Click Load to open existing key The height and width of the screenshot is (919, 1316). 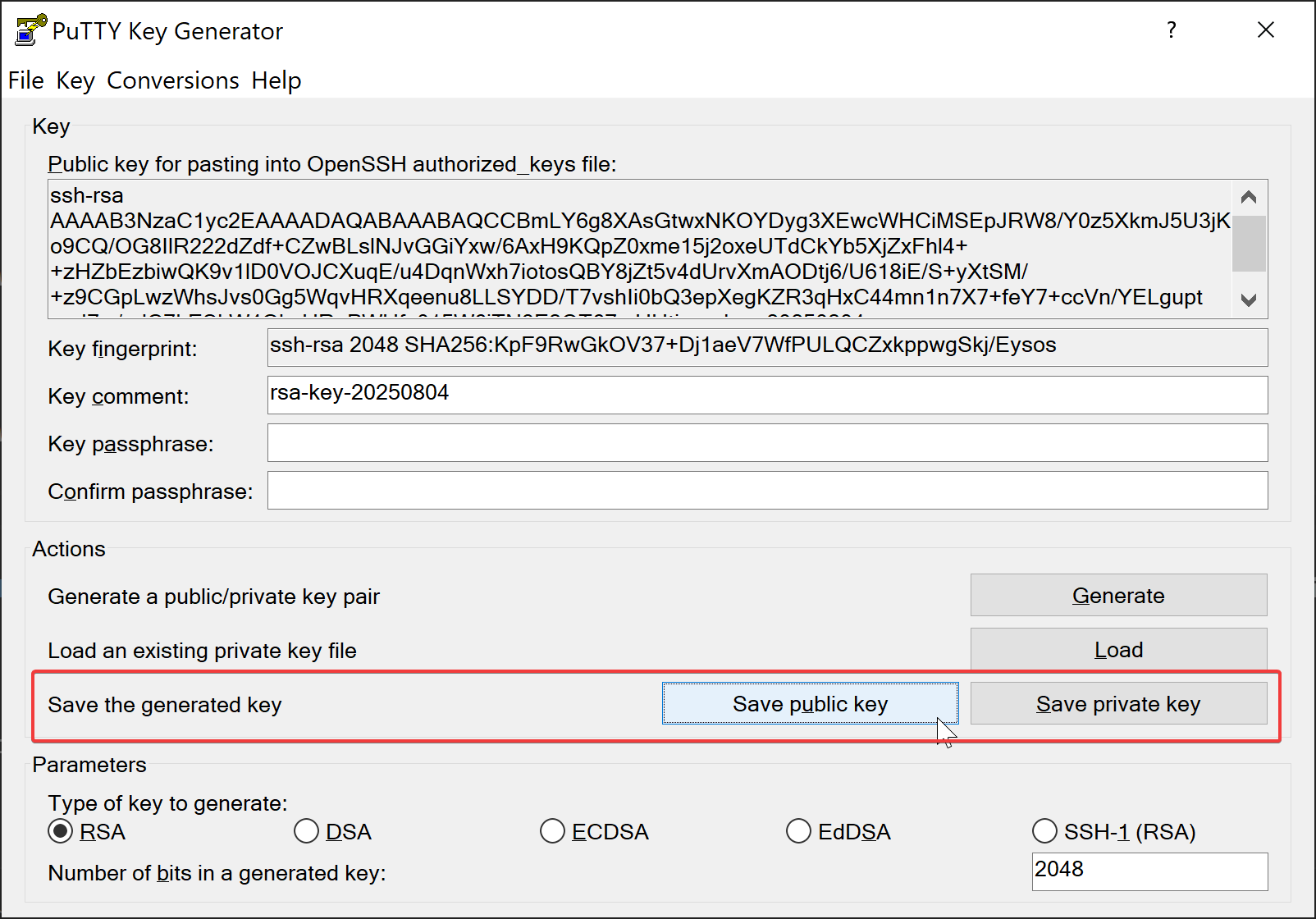[1118, 649]
